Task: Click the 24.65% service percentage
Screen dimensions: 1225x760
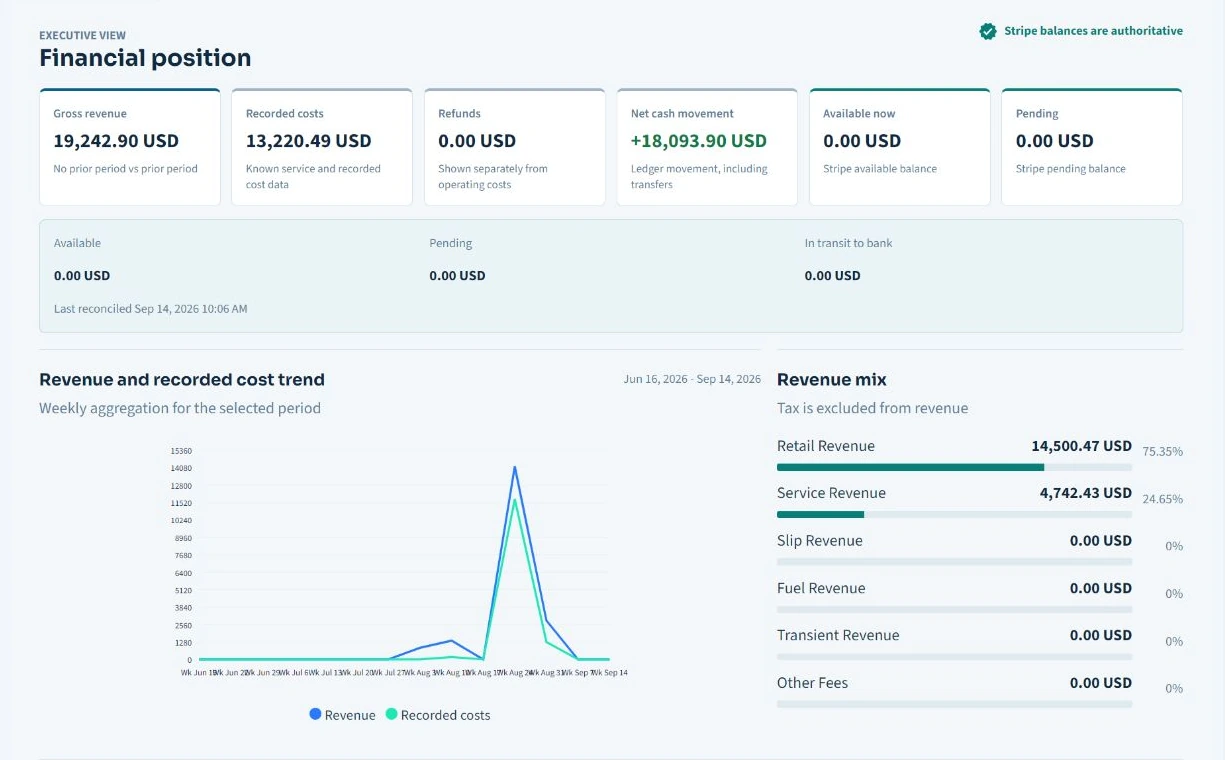Action: click(x=1163, y=499)
